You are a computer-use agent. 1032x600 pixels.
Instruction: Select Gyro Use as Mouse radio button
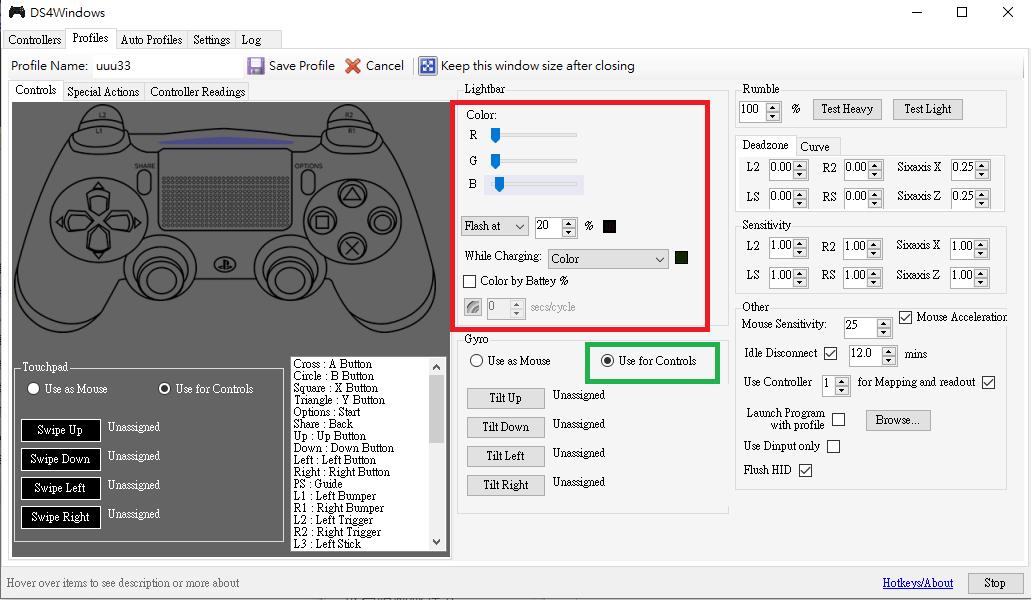476,361
